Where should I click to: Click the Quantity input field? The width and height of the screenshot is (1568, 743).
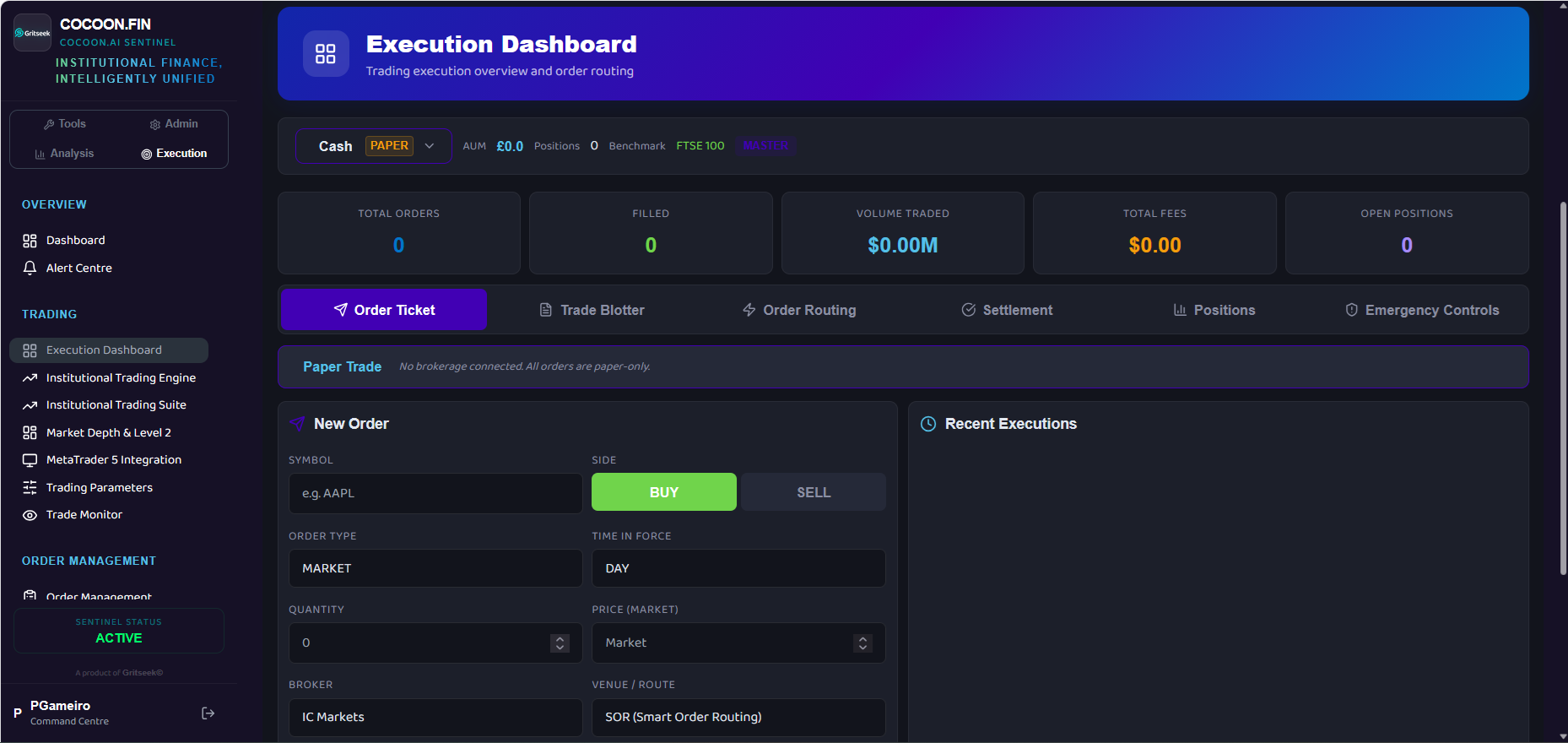pos(435,643)
